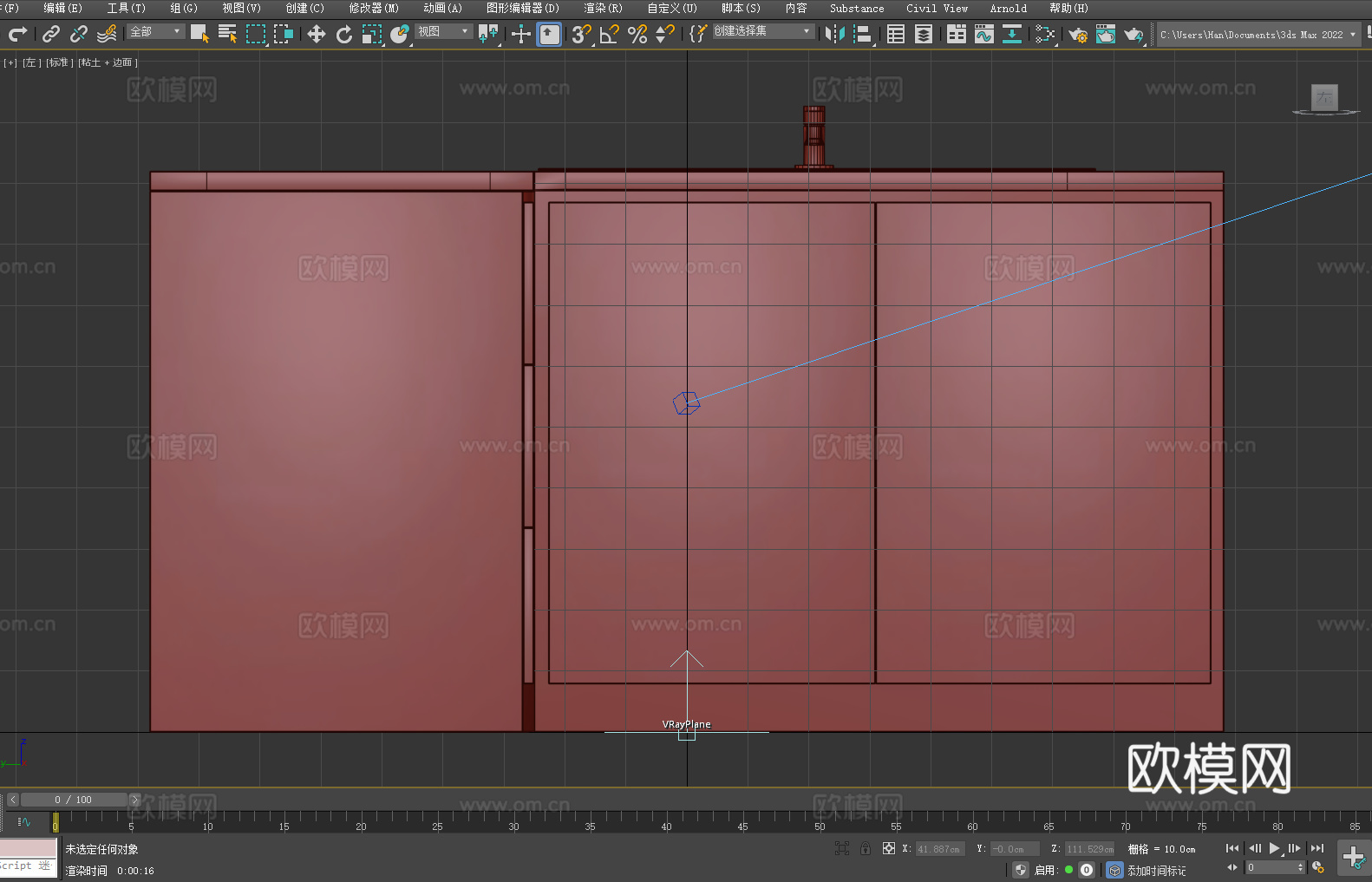Open the 视图 reference coordinate system dropdown
1372x882 pixels.
[443, 31]
